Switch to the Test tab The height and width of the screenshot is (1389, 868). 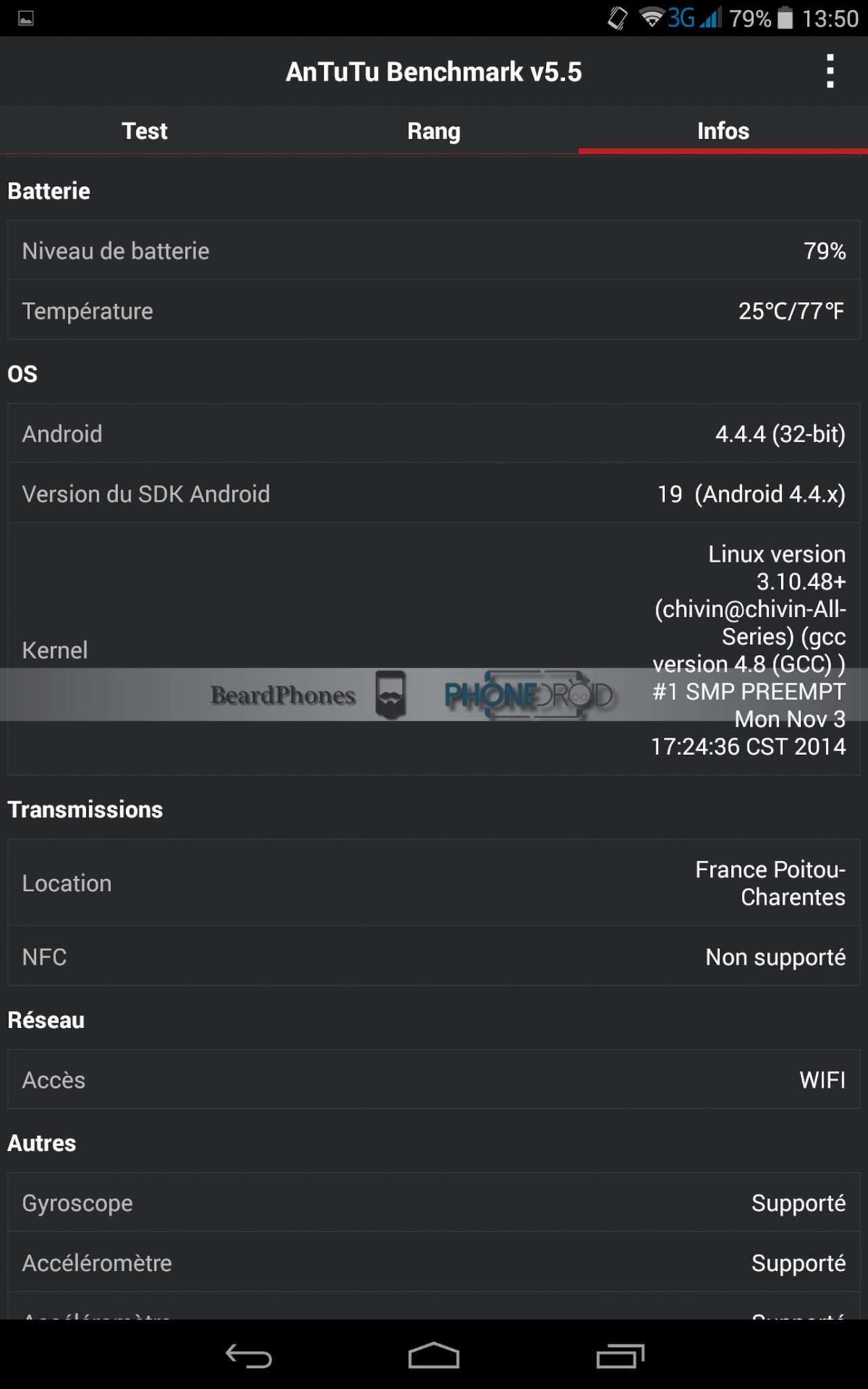pos(144,130)
